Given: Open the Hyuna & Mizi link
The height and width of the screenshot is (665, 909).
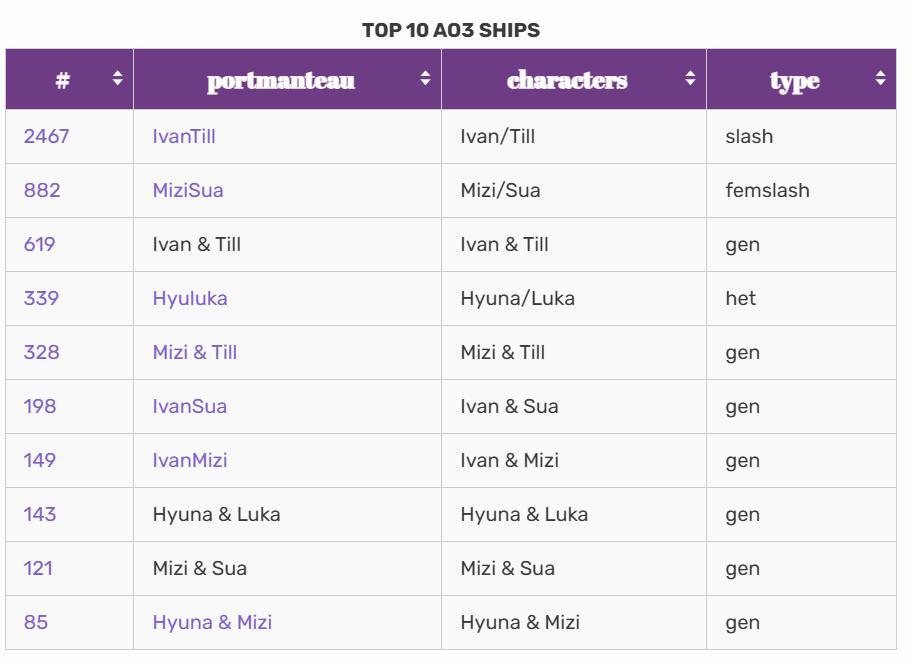Looking at the screenshot, I should pyautogui.click(x=211, y=622).
